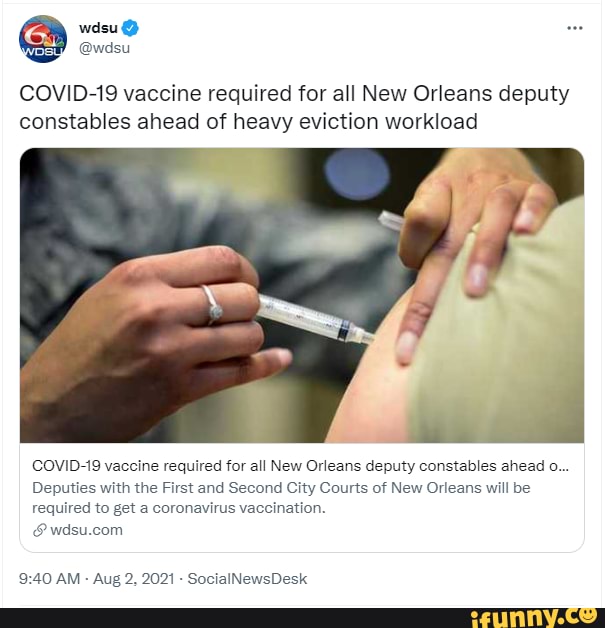
Task: Open the Aug 2, 2021 date link
Action: [x=134, y=579]
